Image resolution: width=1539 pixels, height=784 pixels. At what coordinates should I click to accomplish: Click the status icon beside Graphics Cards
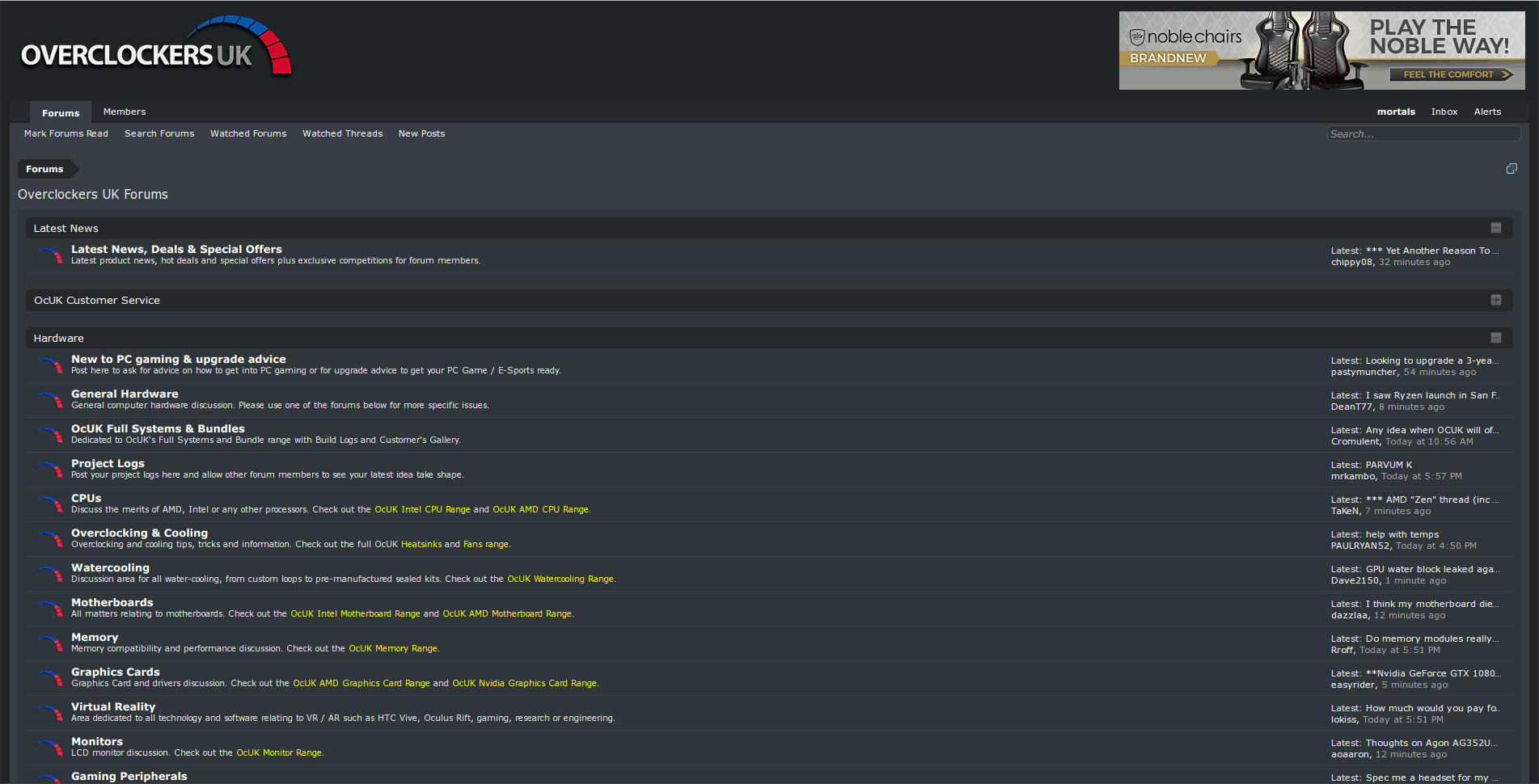tap(49, 678)
